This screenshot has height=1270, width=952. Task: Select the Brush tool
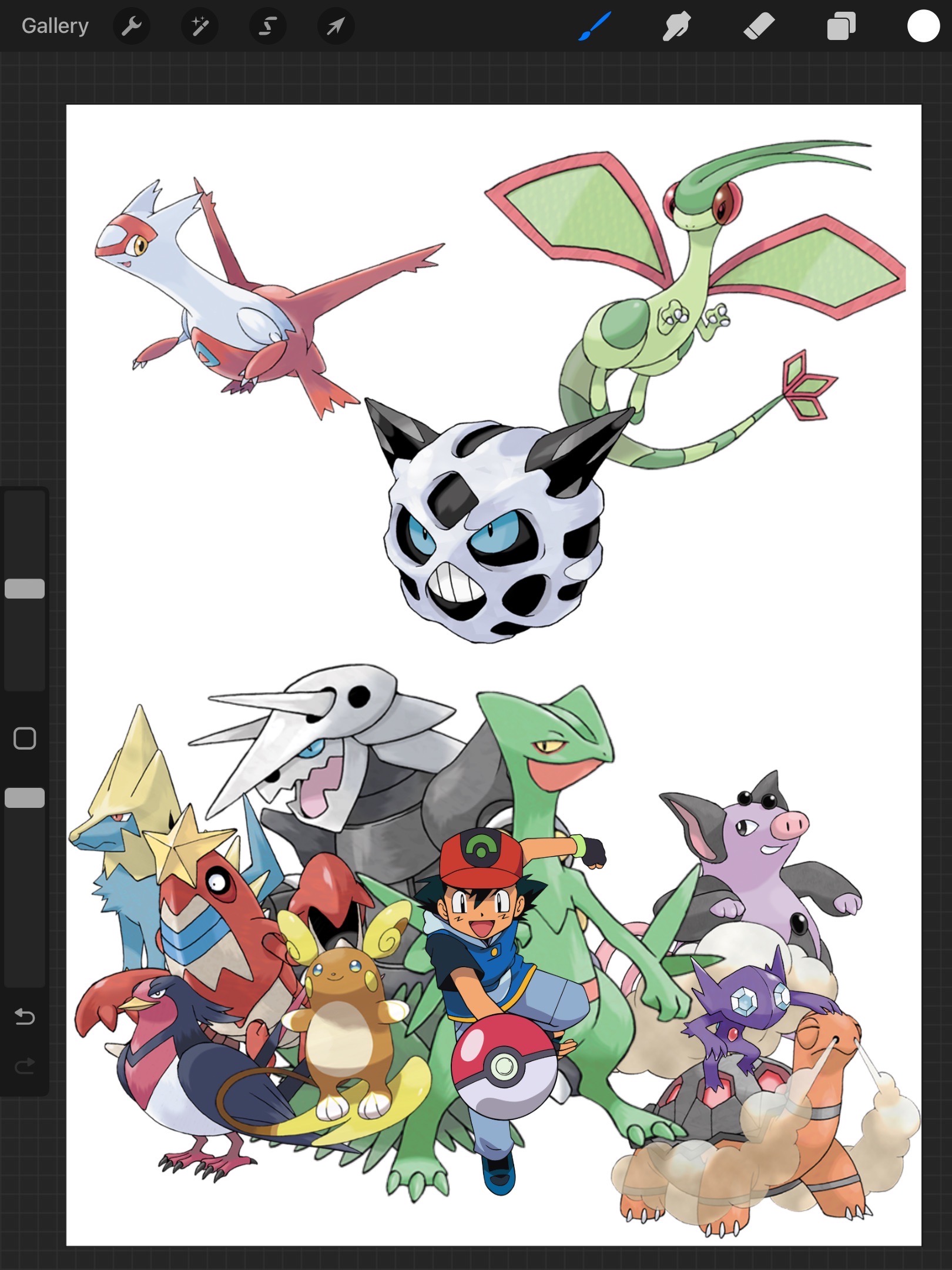[595, 26]
